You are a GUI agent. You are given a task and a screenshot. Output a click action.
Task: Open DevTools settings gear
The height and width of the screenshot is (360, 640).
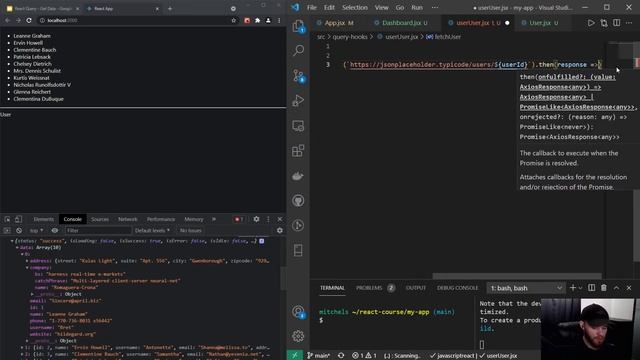pos(256,219)
